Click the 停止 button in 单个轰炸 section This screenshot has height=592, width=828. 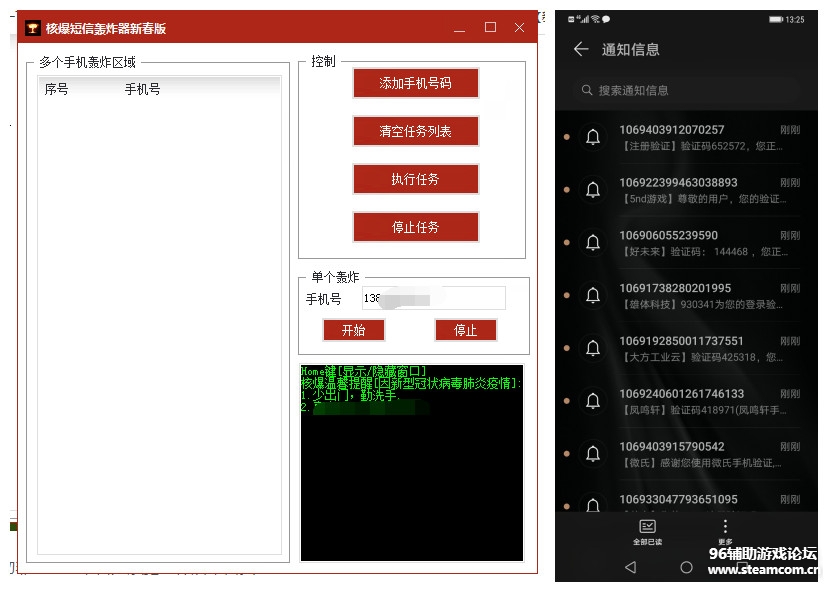pyautogui.click(x=465, y=330)
